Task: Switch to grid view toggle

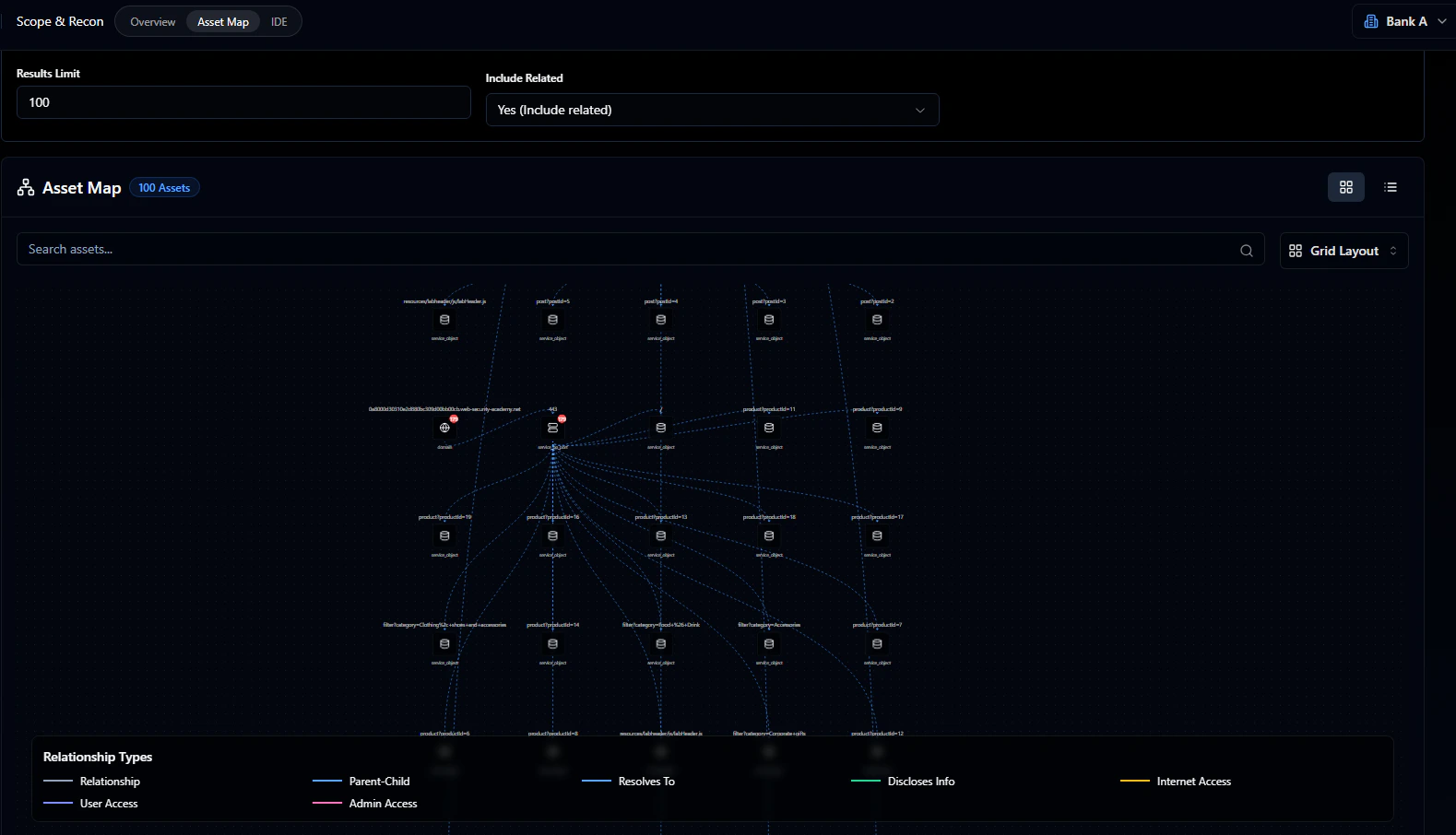Action: pos(1346,187)
